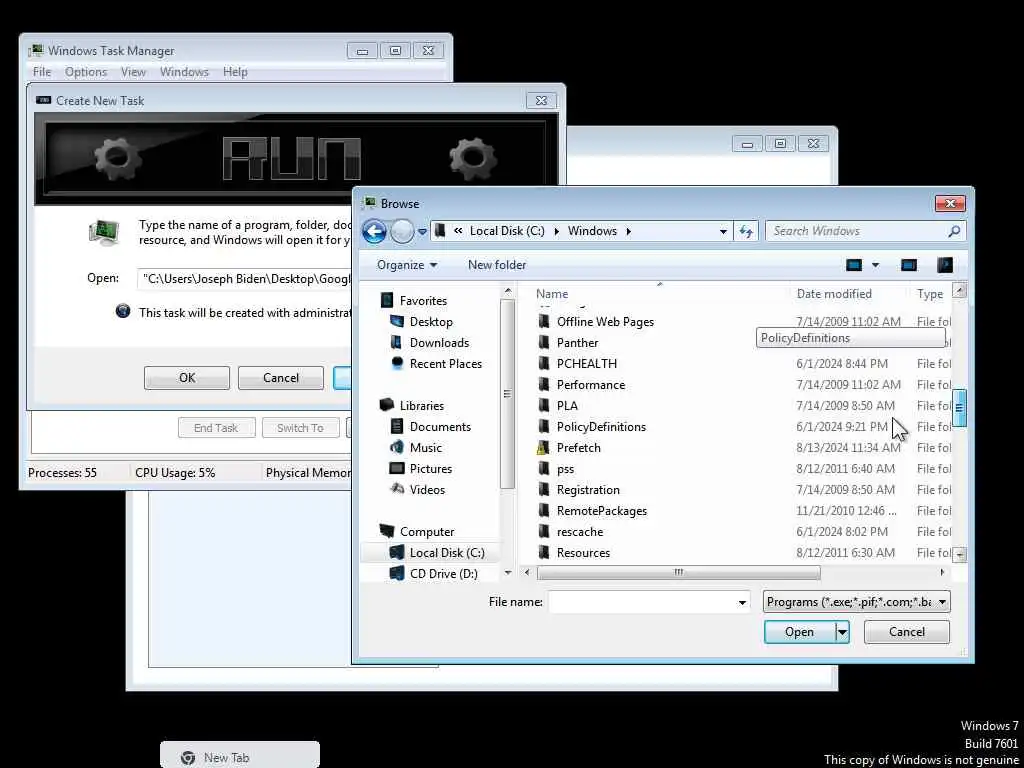Click the PLA folder icon

pos(543,406)
